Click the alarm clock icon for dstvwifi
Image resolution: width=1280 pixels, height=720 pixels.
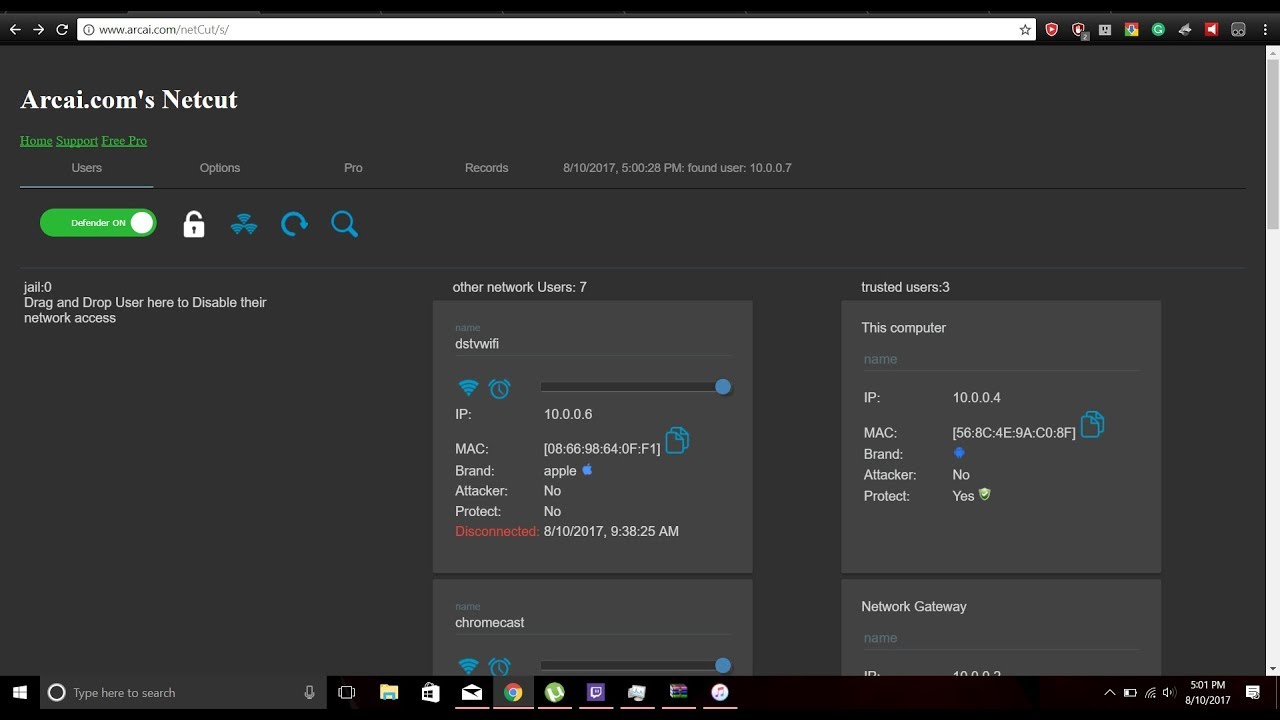[499, 388]
